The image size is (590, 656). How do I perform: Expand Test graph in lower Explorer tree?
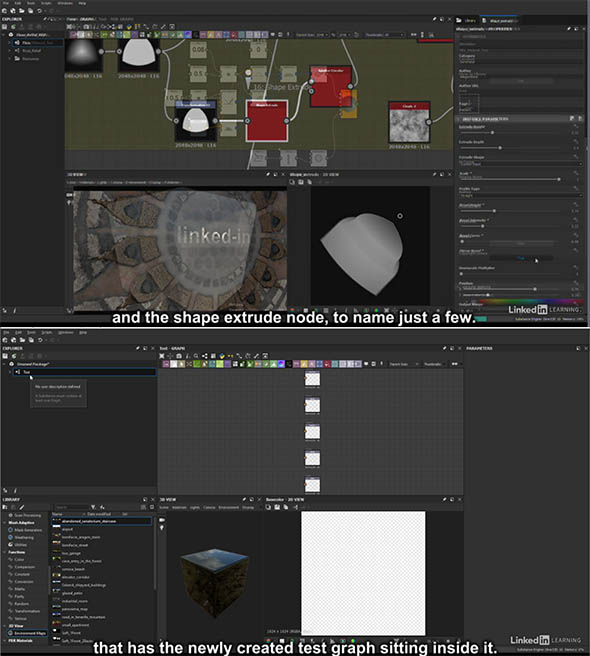click(10, 372)
